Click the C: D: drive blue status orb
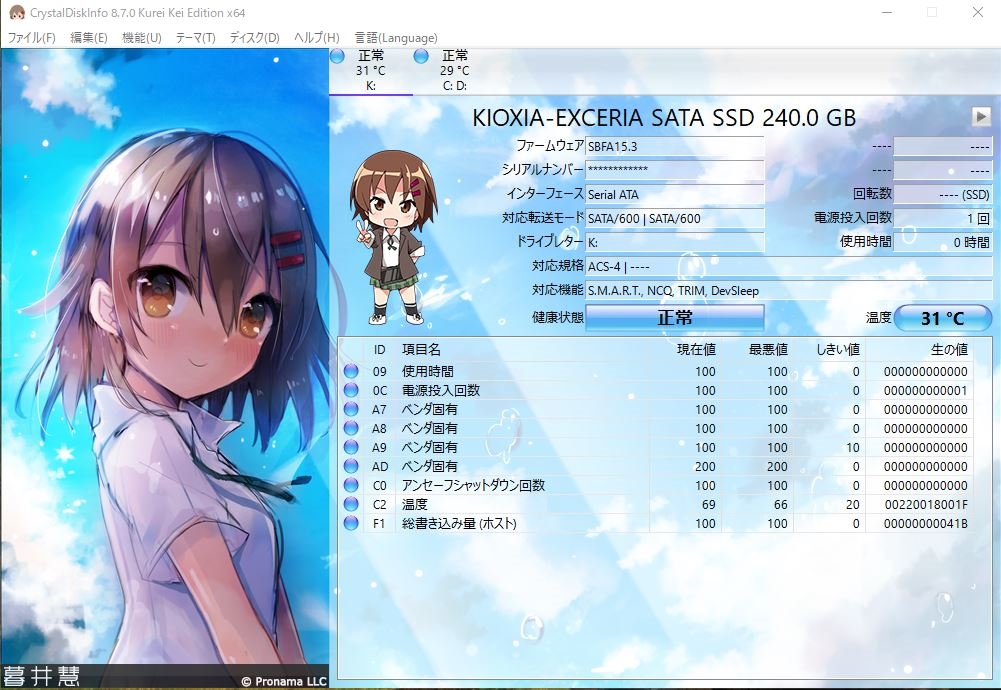The image size is (1001, 690). [421, 56]
